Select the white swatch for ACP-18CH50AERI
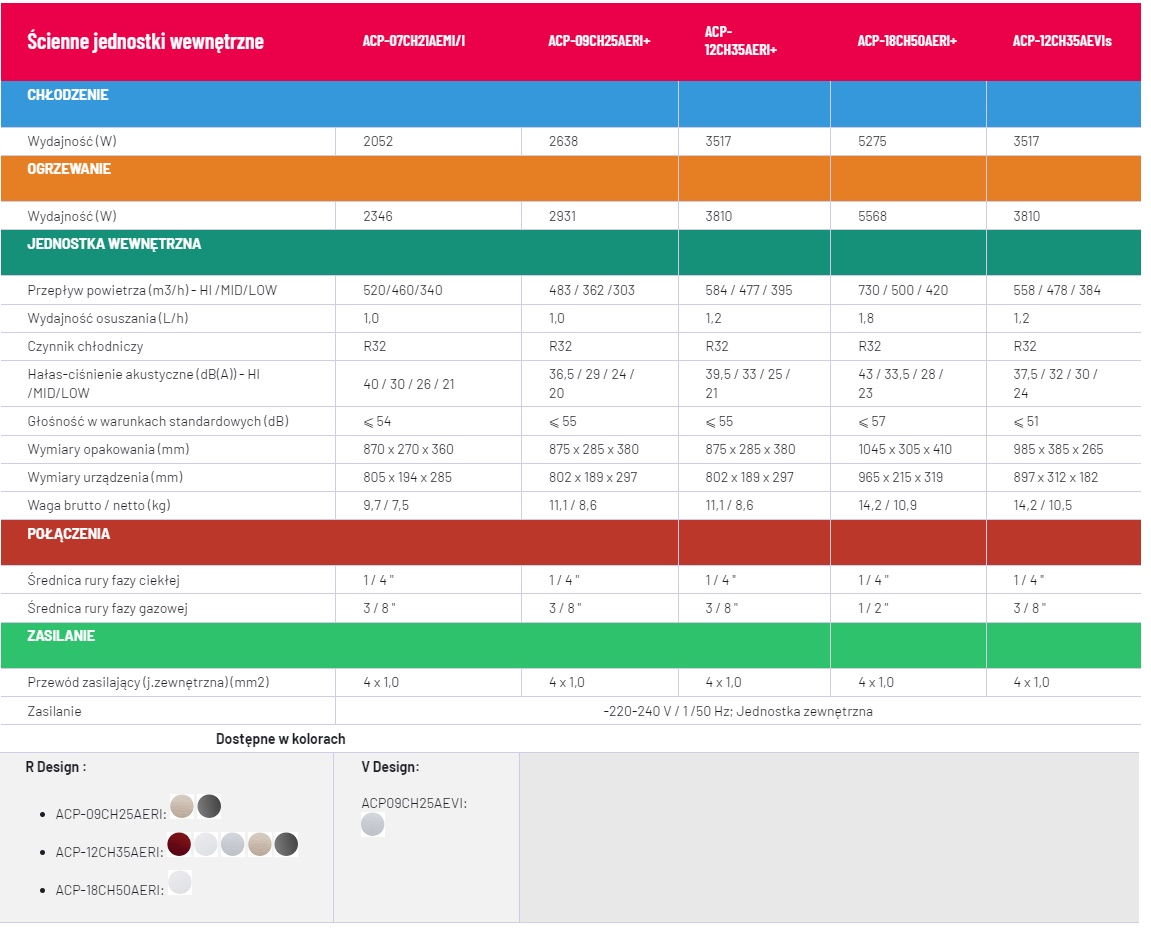This screenshot has width=1151, height=928. [180, 882]
